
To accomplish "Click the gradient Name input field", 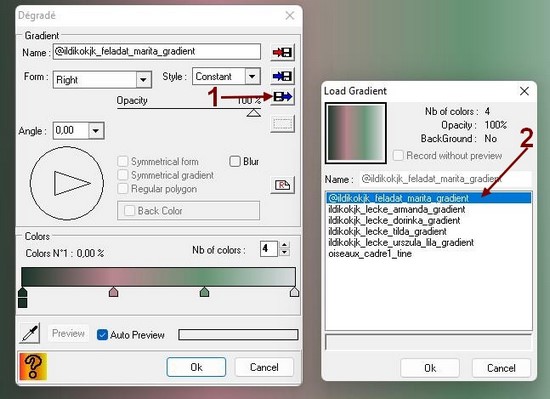I will point(157,52).
